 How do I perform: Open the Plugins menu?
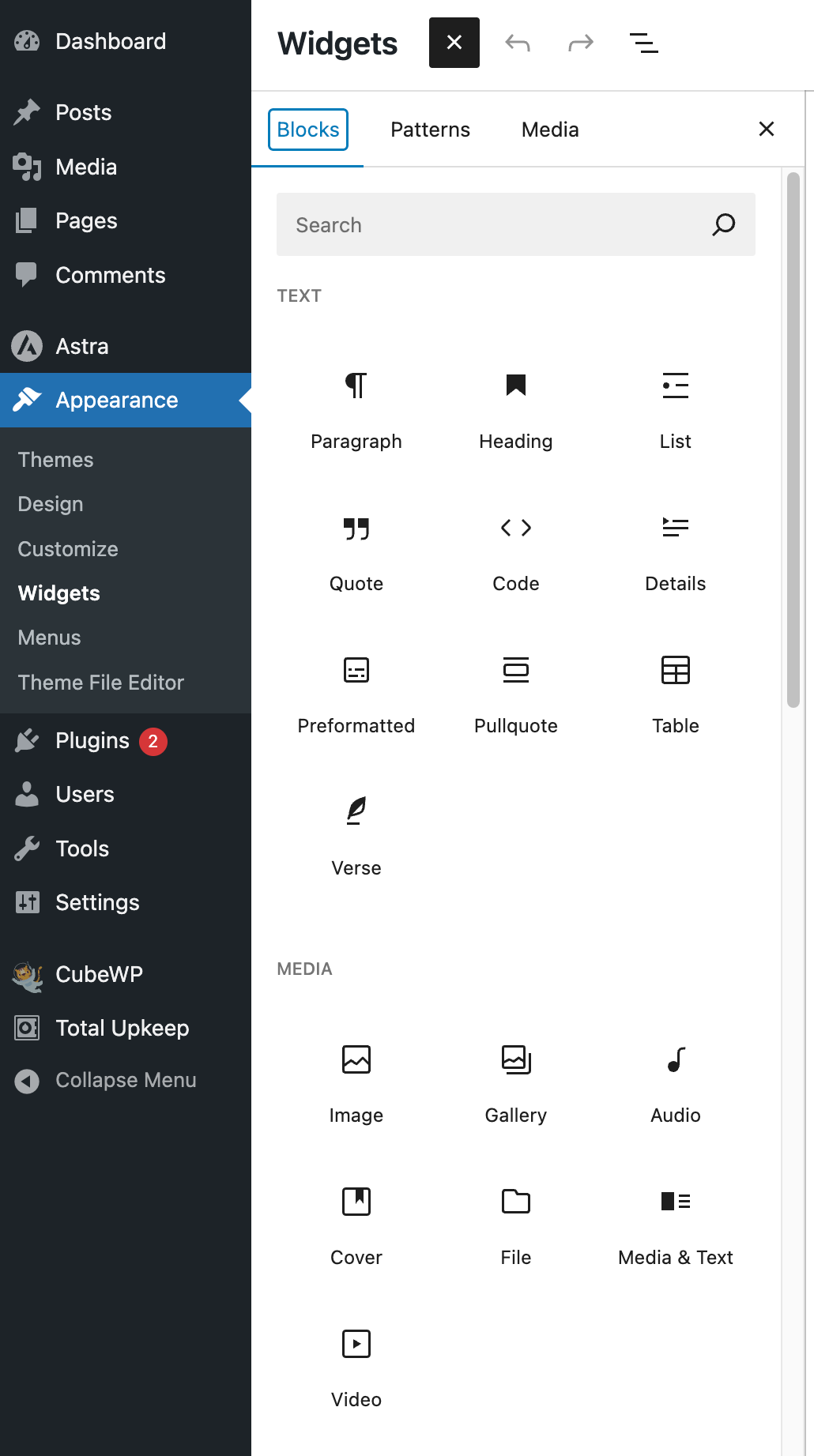[91, 740]
